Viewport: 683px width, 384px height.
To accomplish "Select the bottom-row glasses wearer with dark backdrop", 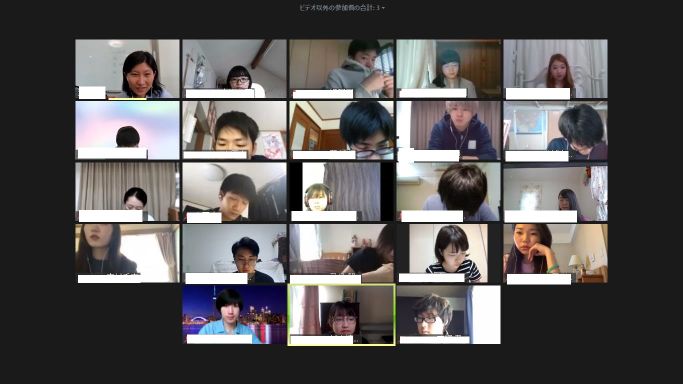I will pyautogui.click(x=449, y=315).
